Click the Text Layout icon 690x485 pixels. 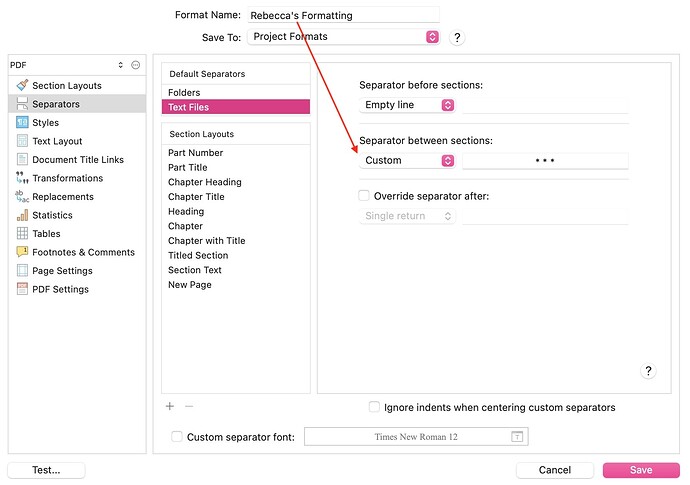click(22, 140)
